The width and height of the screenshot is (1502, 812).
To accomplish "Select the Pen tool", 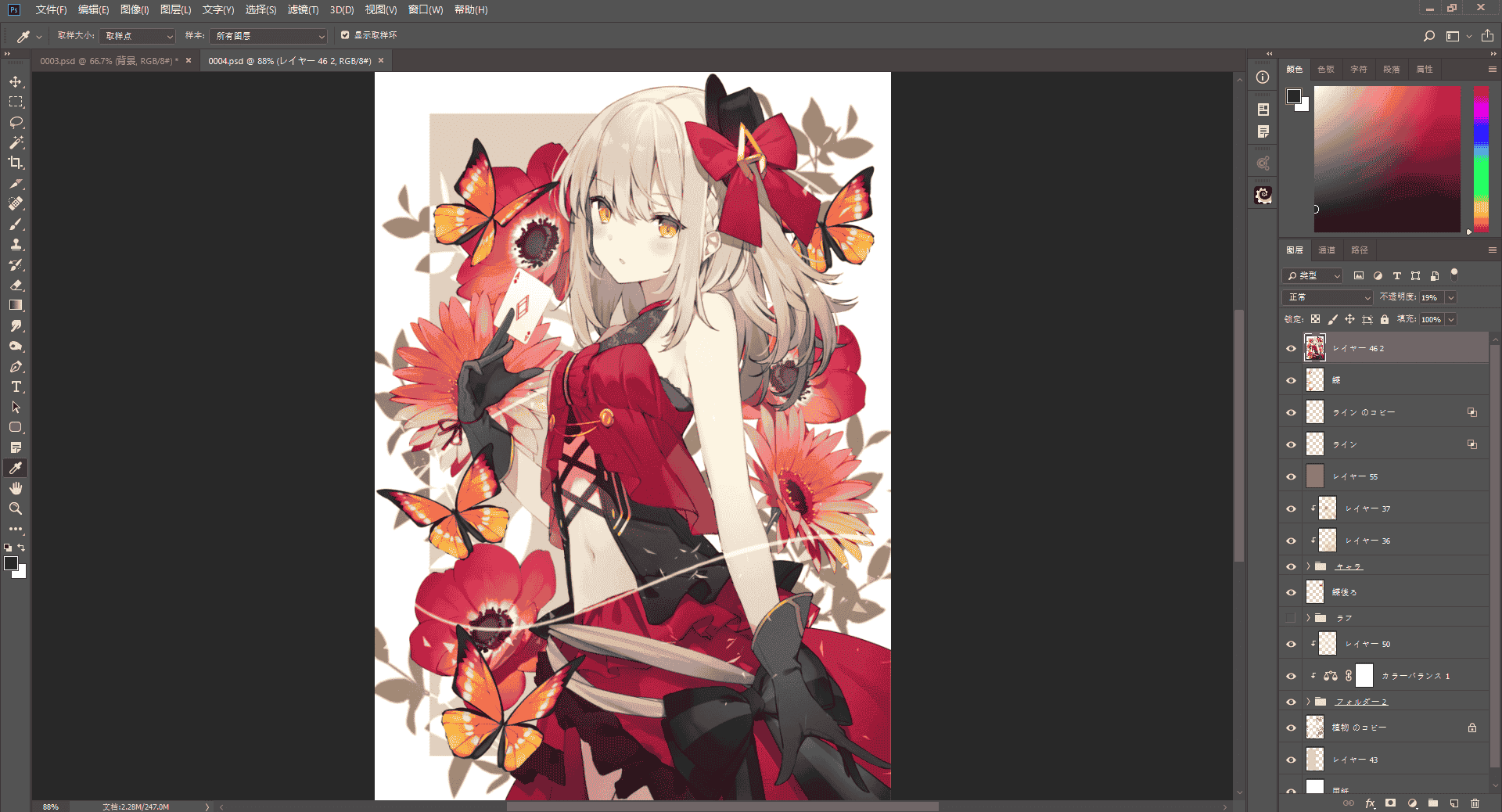I will click(x=16, y=366).
